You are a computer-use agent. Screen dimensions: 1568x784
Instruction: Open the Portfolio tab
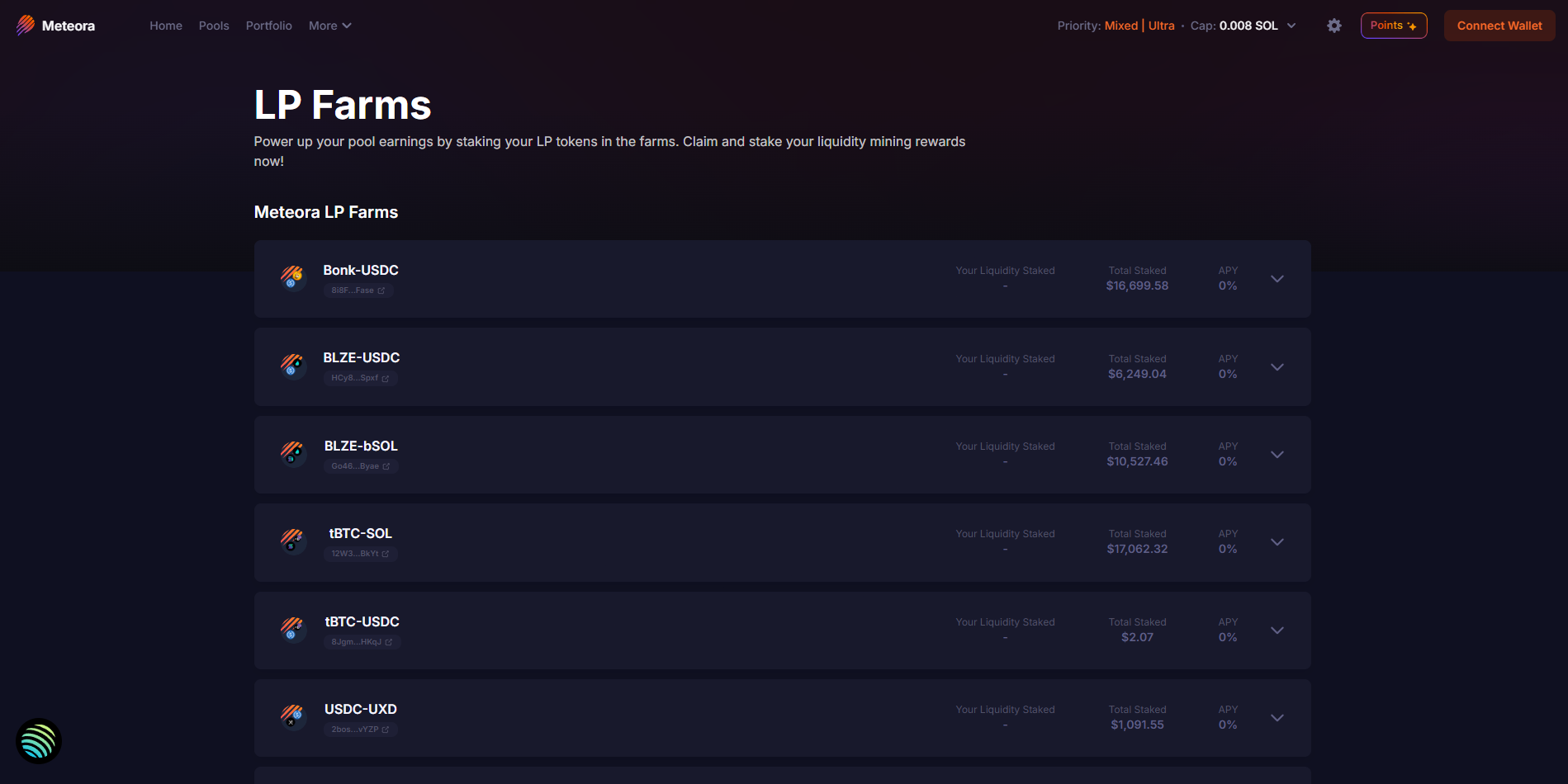pos(268,26)
